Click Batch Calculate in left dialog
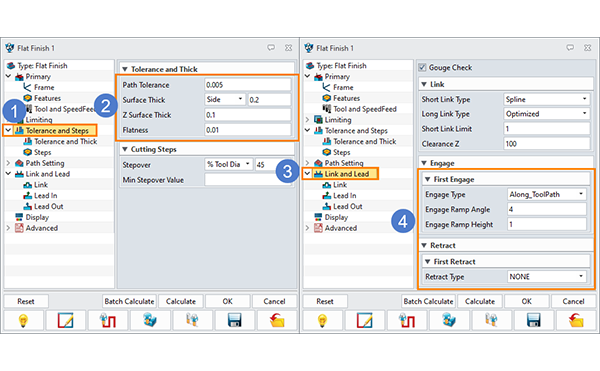Viewport: 600px width, 371px height. (x=129, y=301)
